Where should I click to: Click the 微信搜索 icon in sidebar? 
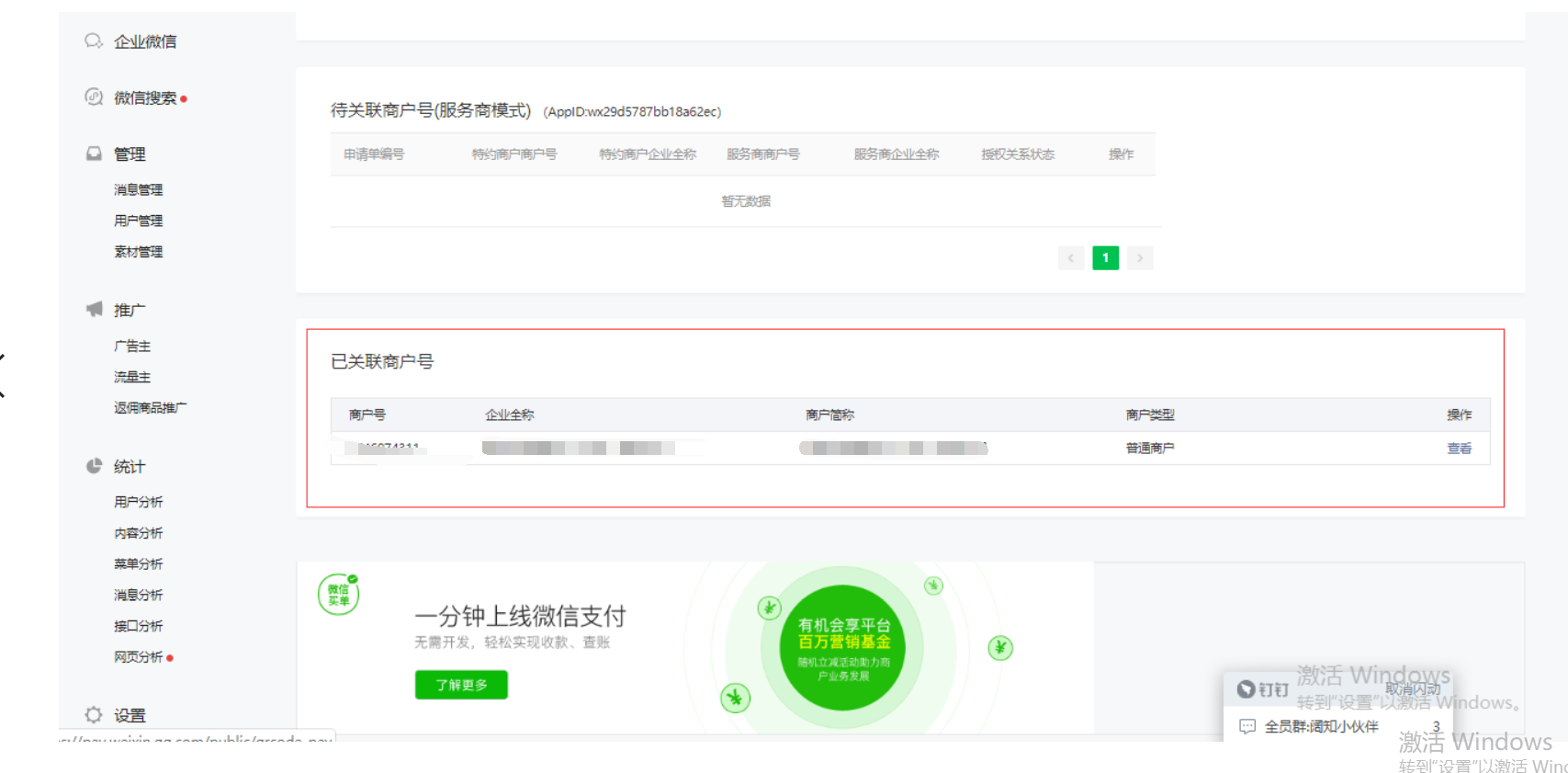coord(93,97)
